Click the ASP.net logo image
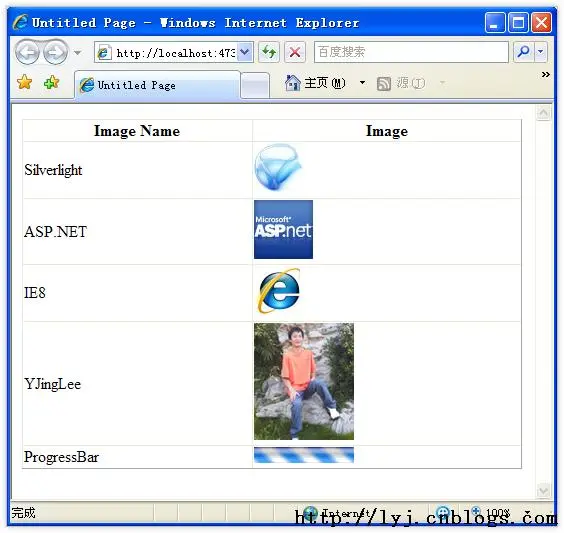The width and height of the screenshot is (564, 533). [x=283, y=229]
